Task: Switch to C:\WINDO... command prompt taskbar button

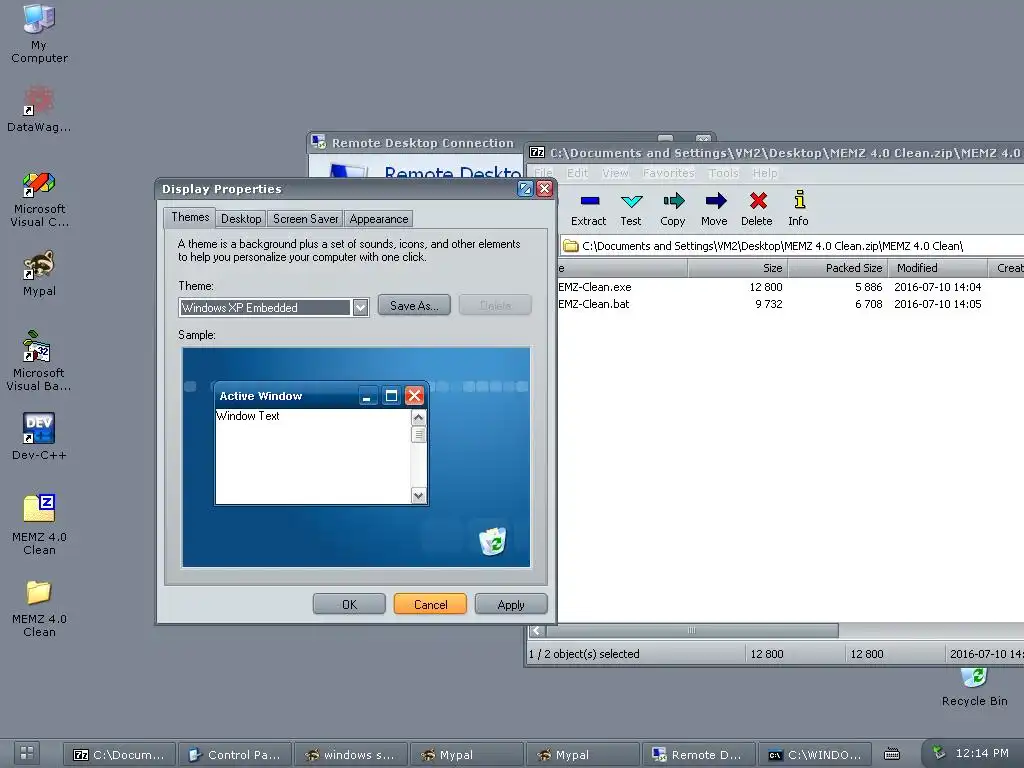Action: [x=814, y=754]
